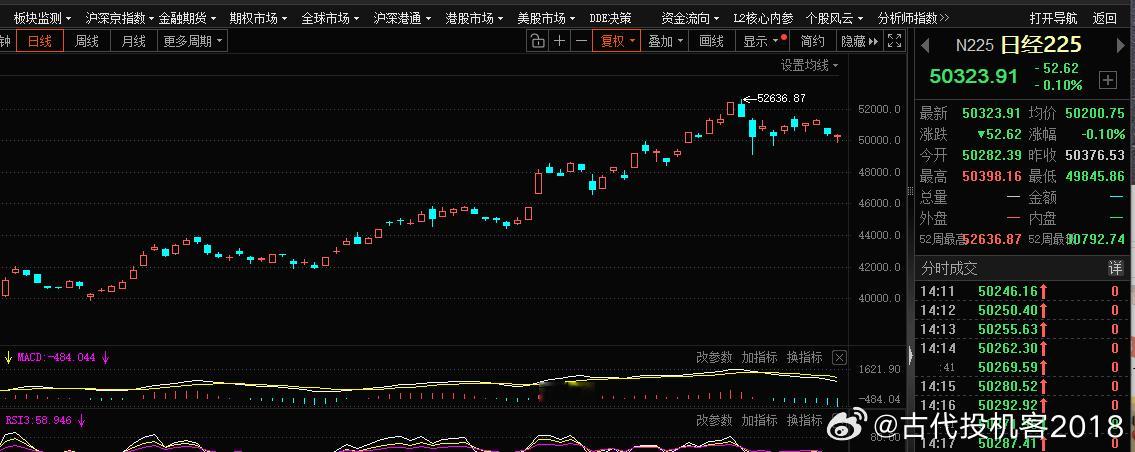Screen dimensions: 1135x452
Task: Click the 最低 value 49845.86
Action: click(1095, 176)
